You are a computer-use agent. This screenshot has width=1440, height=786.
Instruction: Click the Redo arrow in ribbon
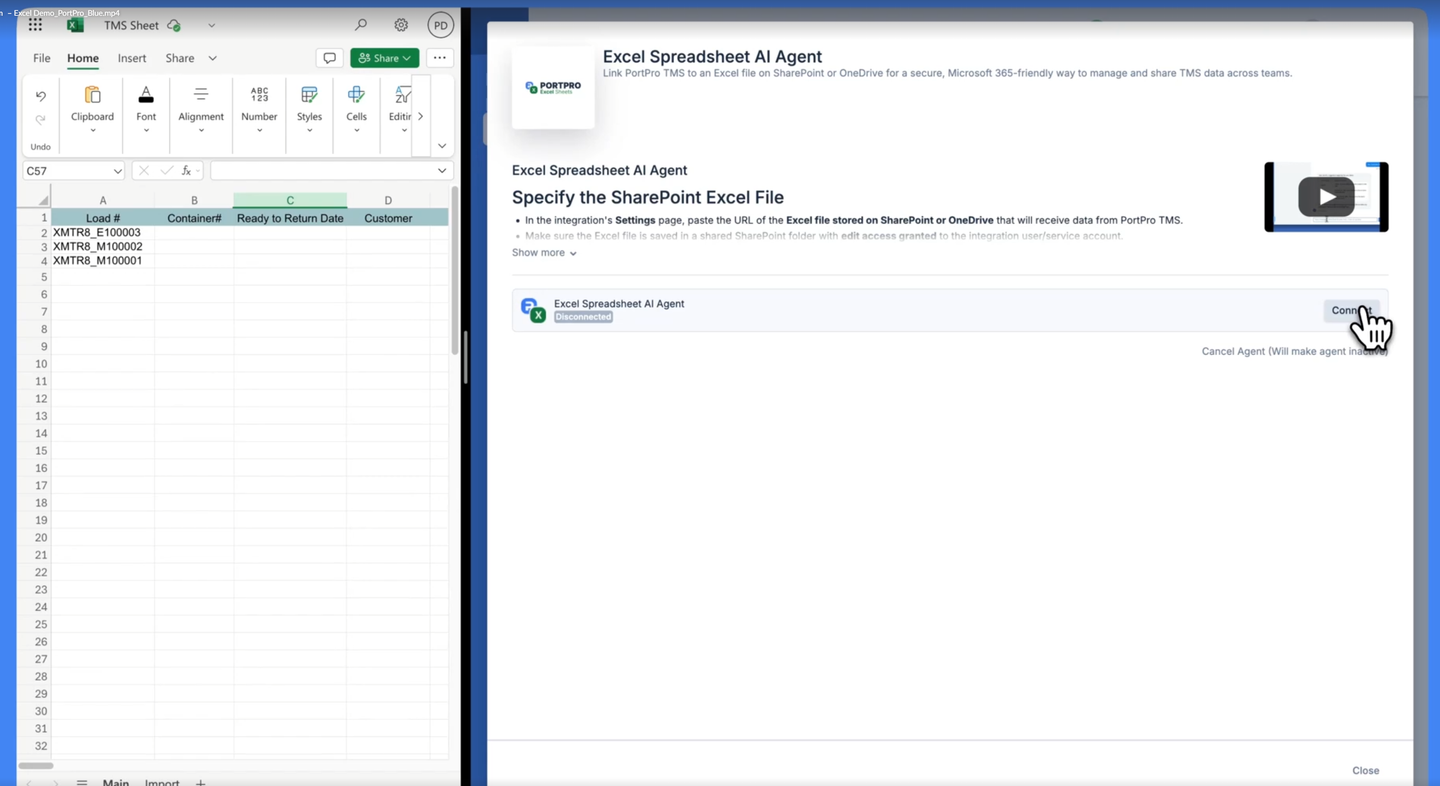[x=40, y=119]
